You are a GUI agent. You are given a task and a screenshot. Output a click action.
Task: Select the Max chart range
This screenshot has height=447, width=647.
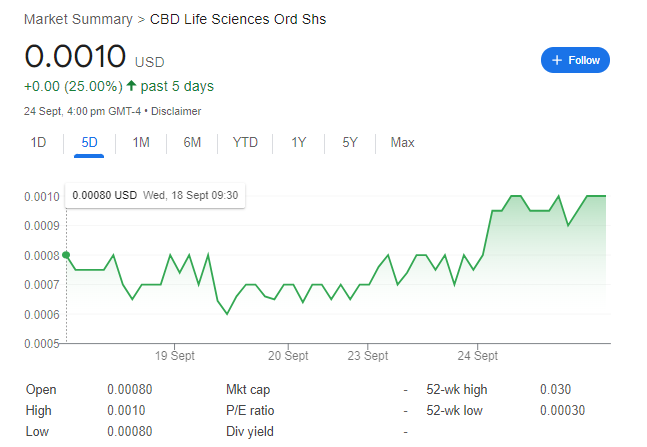(402, 142)
